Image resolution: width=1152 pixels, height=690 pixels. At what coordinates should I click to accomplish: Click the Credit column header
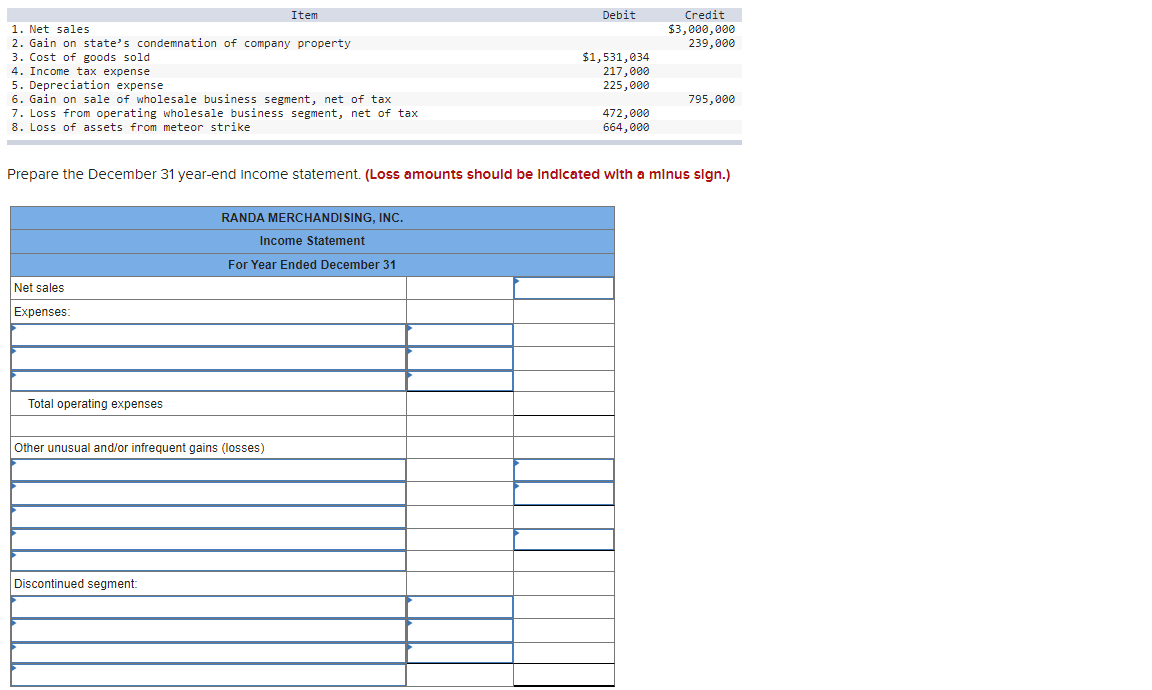click(x=705, y=15)
